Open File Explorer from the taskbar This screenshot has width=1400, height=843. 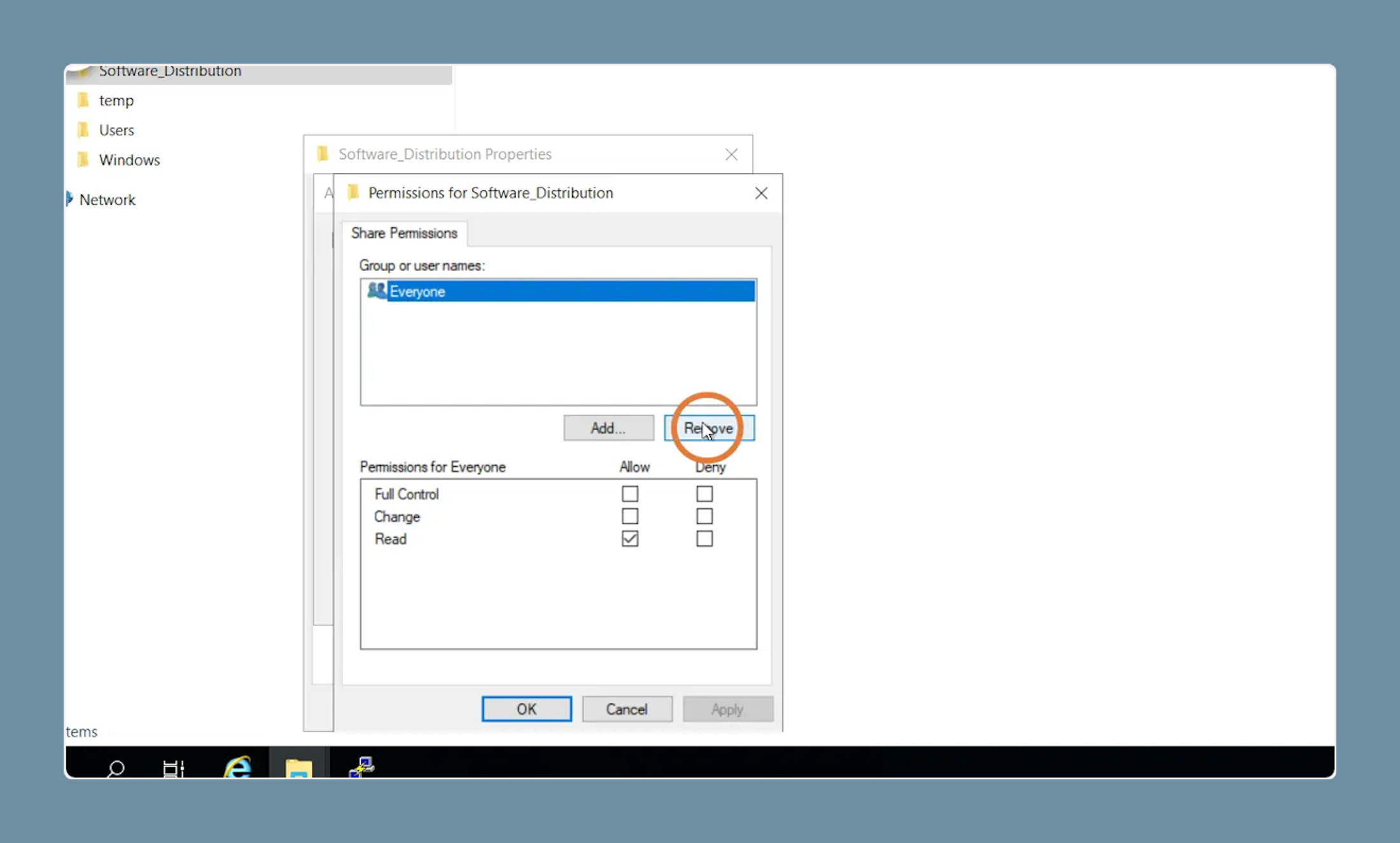(x=298, y=767)
